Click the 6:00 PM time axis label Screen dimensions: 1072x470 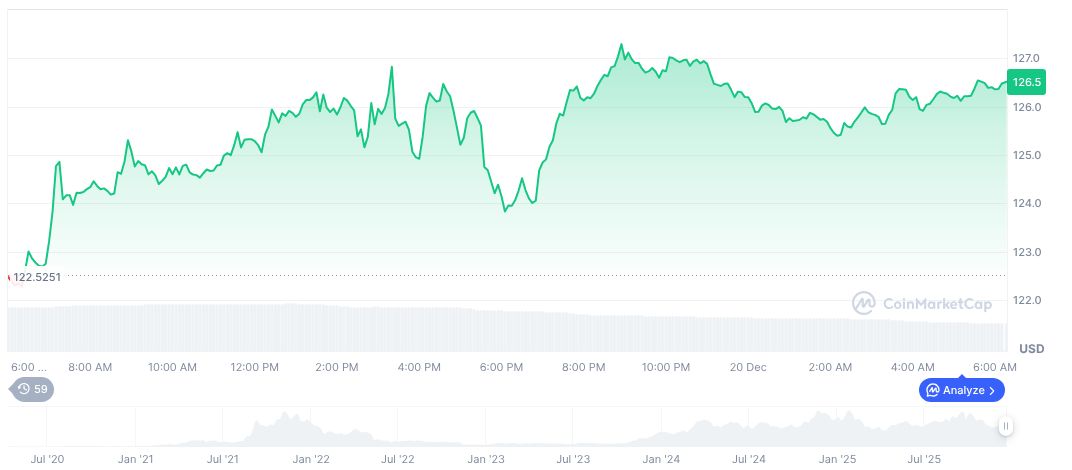point(502,367)
